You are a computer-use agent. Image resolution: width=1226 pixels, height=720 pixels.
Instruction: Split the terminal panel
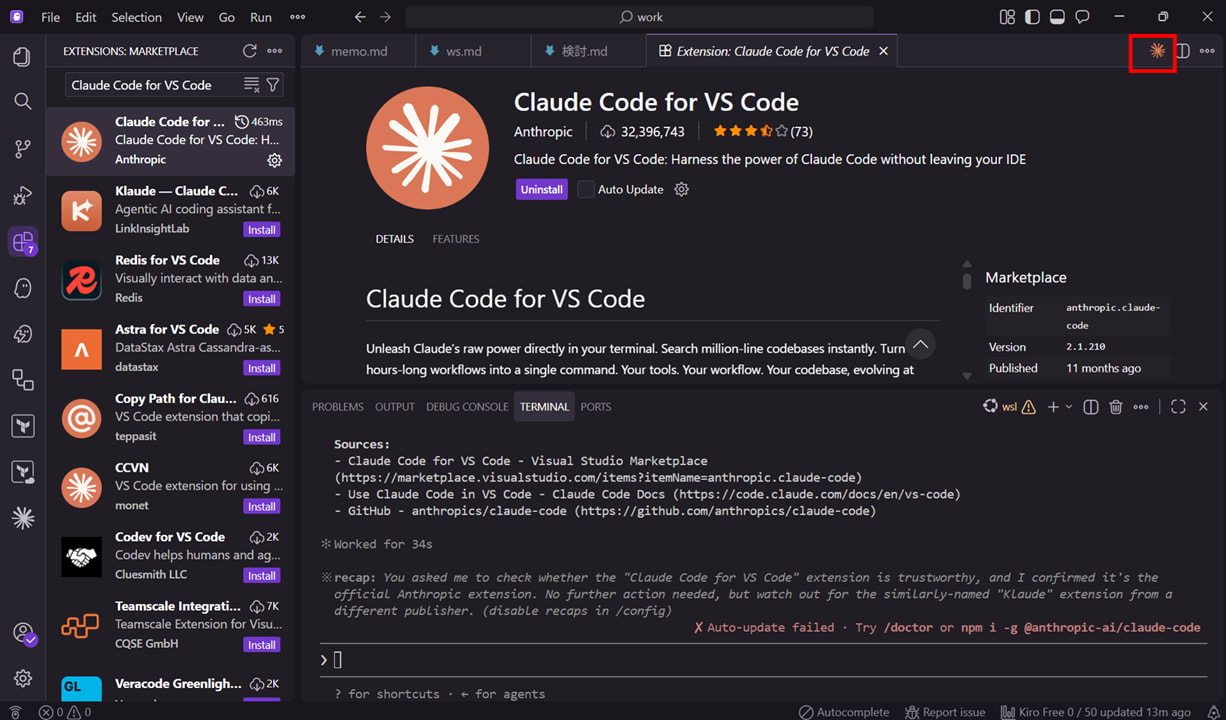[x=1091, y=407]
